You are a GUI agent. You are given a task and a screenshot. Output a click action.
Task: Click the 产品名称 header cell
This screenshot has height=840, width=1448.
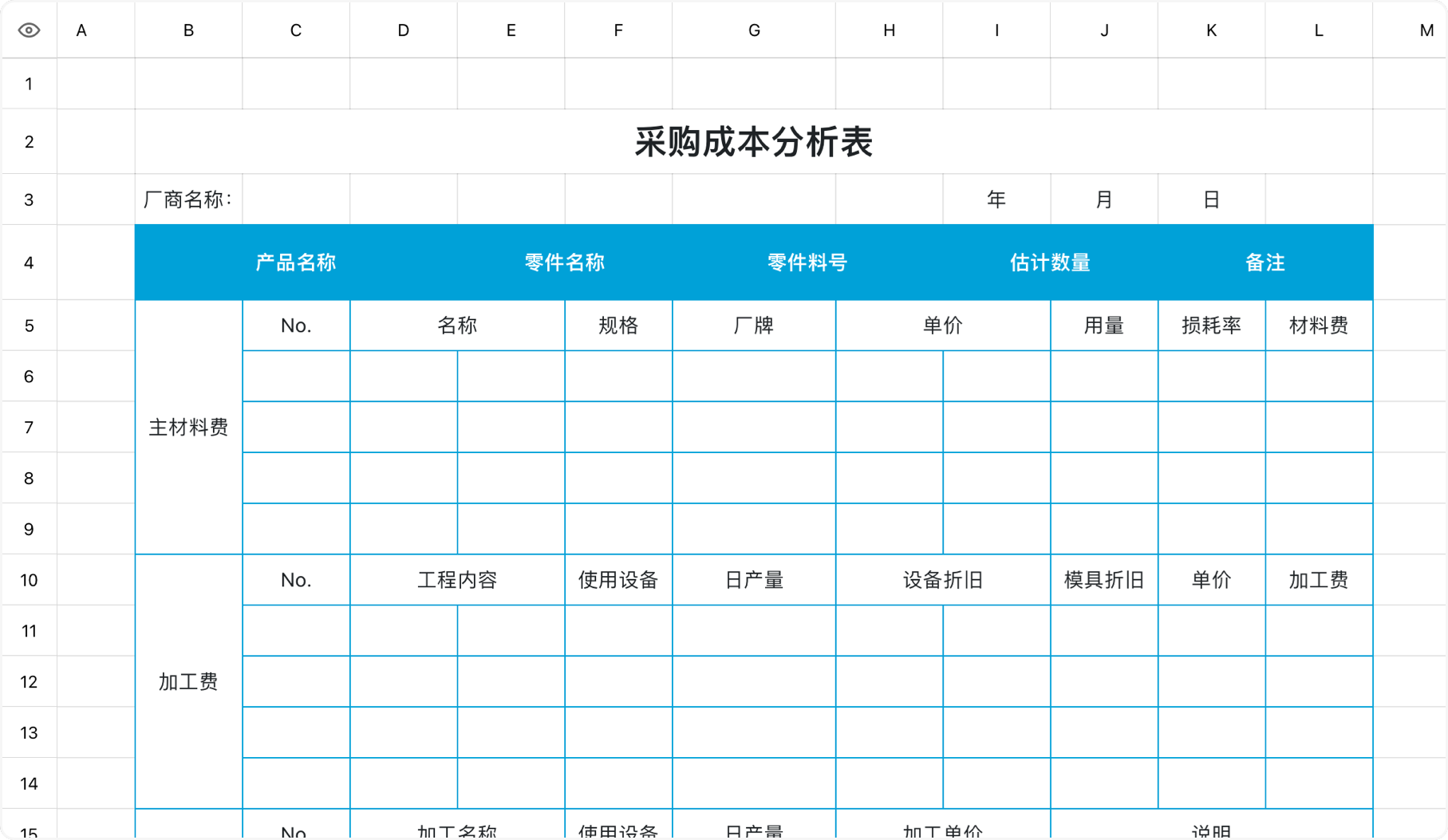pyautogui.click(x=296, y=262)
